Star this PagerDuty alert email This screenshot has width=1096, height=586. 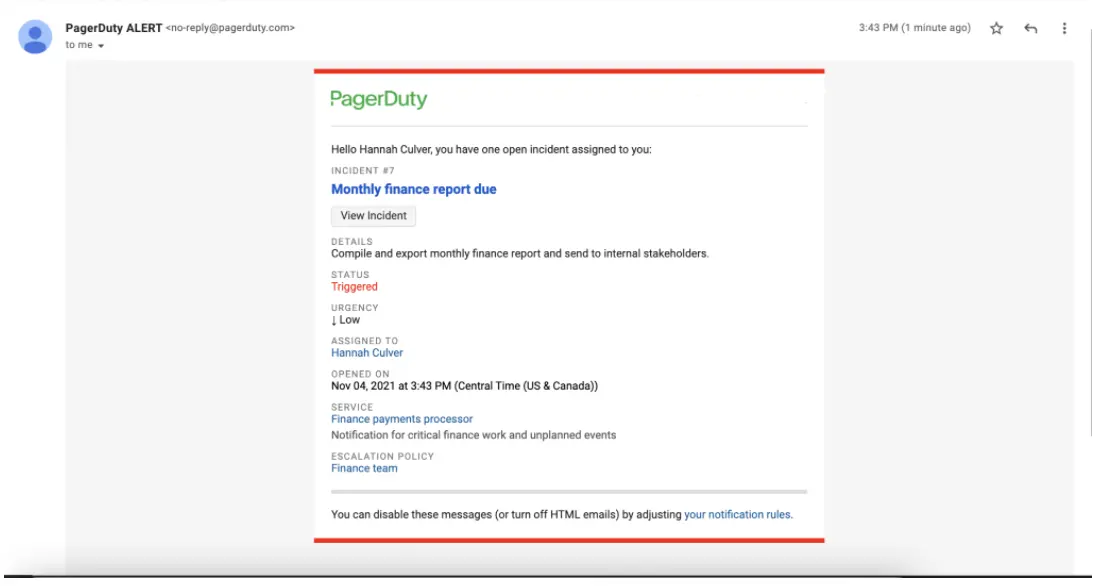click(996, 28)
